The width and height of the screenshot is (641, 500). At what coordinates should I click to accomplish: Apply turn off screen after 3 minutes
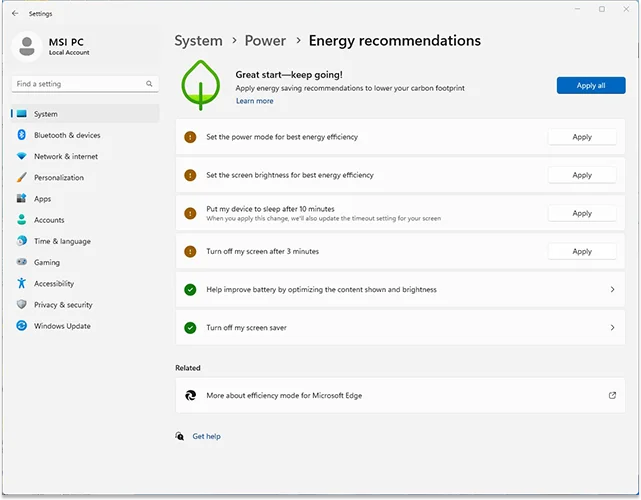click(582, 251)
